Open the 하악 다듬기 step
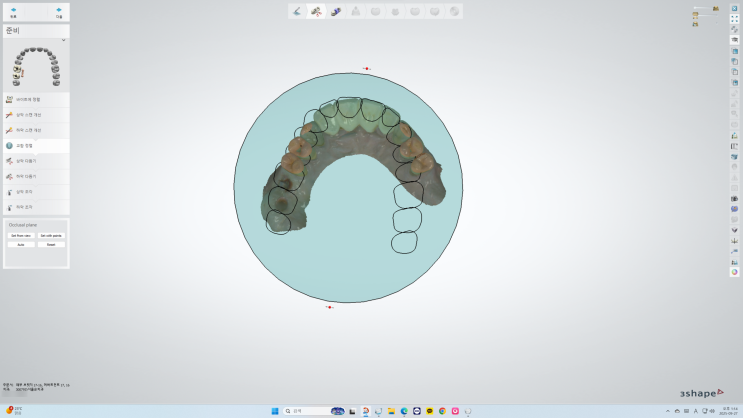Screen dimensions: 743x418 [x=36, y=176]
